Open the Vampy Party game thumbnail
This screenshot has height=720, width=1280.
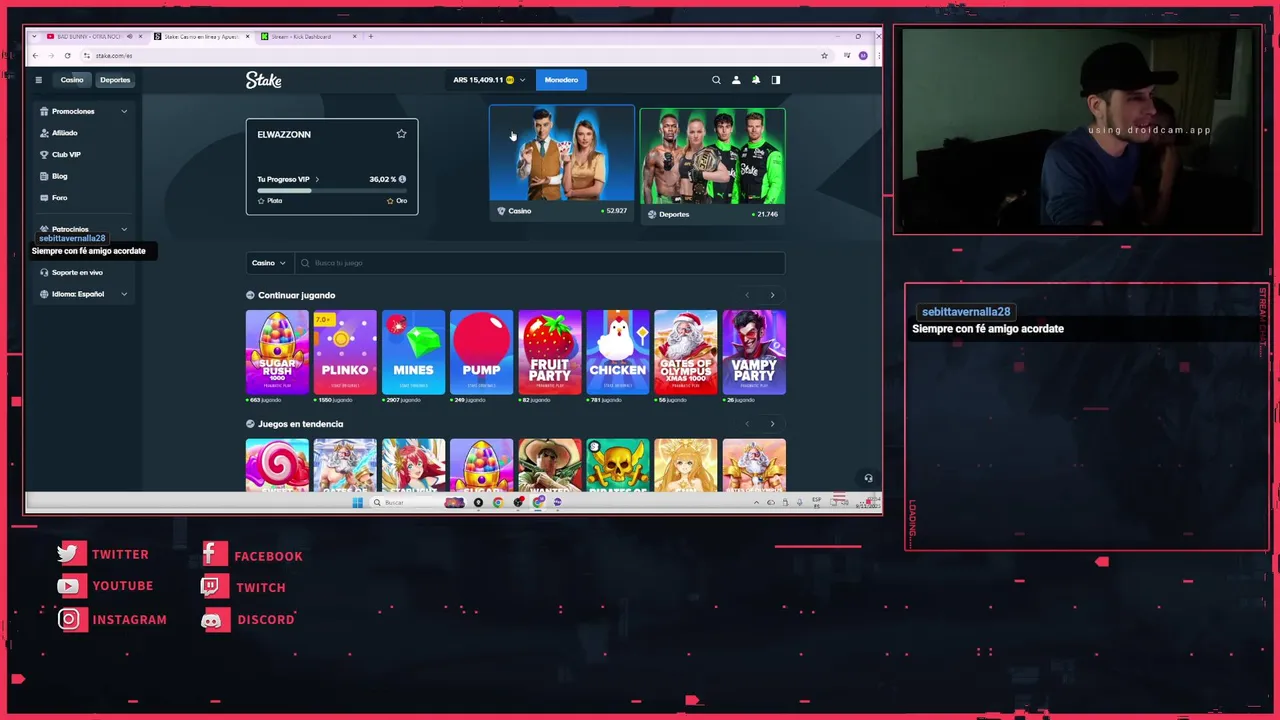pos(754,352)
